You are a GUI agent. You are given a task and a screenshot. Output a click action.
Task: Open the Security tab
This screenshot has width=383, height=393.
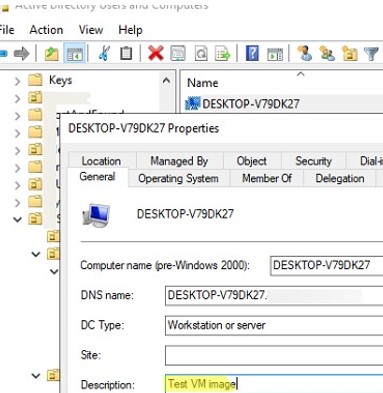click(x=313, y=161)
